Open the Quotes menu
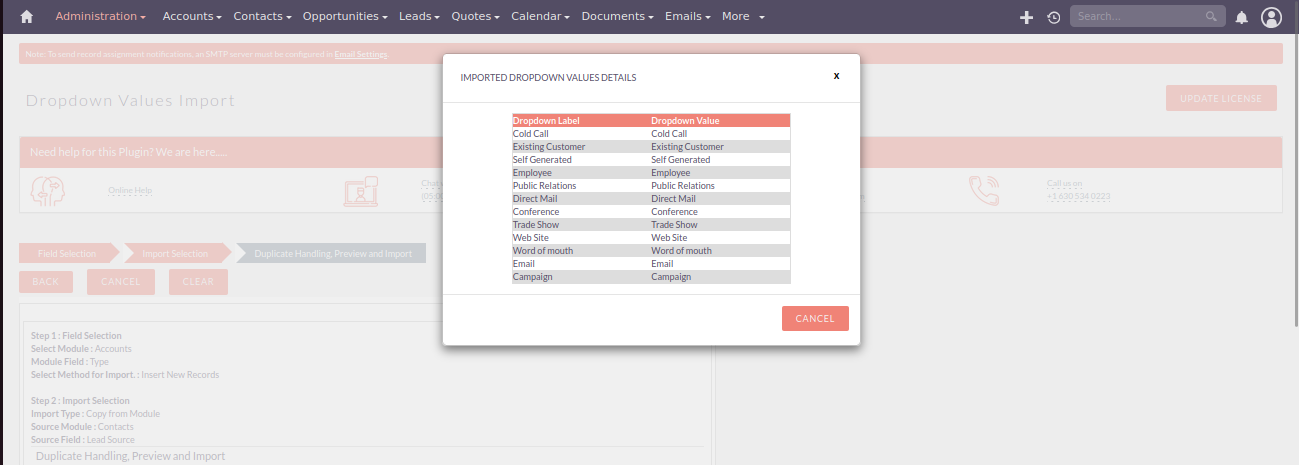Viewport: 1299px width, 465px height. [x=476, y=17]
